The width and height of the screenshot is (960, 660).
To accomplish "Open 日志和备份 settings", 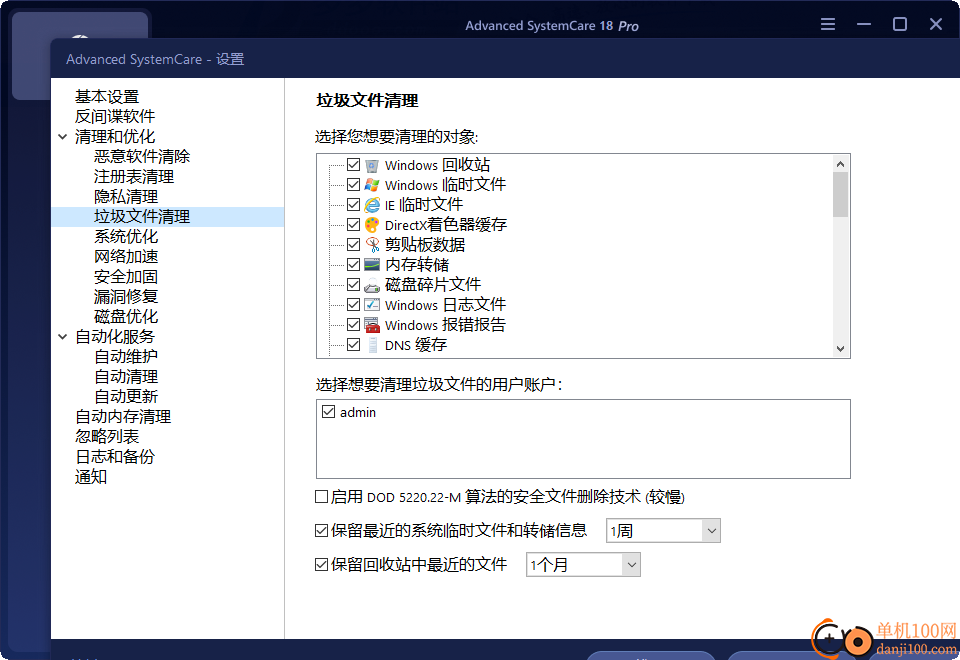I will pos(115,457).
